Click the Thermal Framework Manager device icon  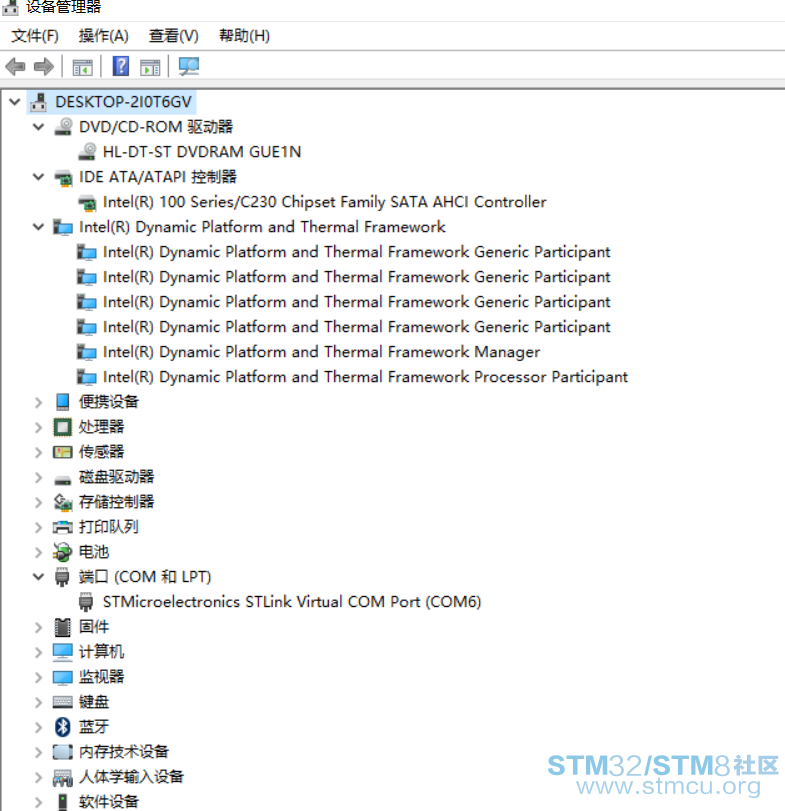tap(86, 352)
